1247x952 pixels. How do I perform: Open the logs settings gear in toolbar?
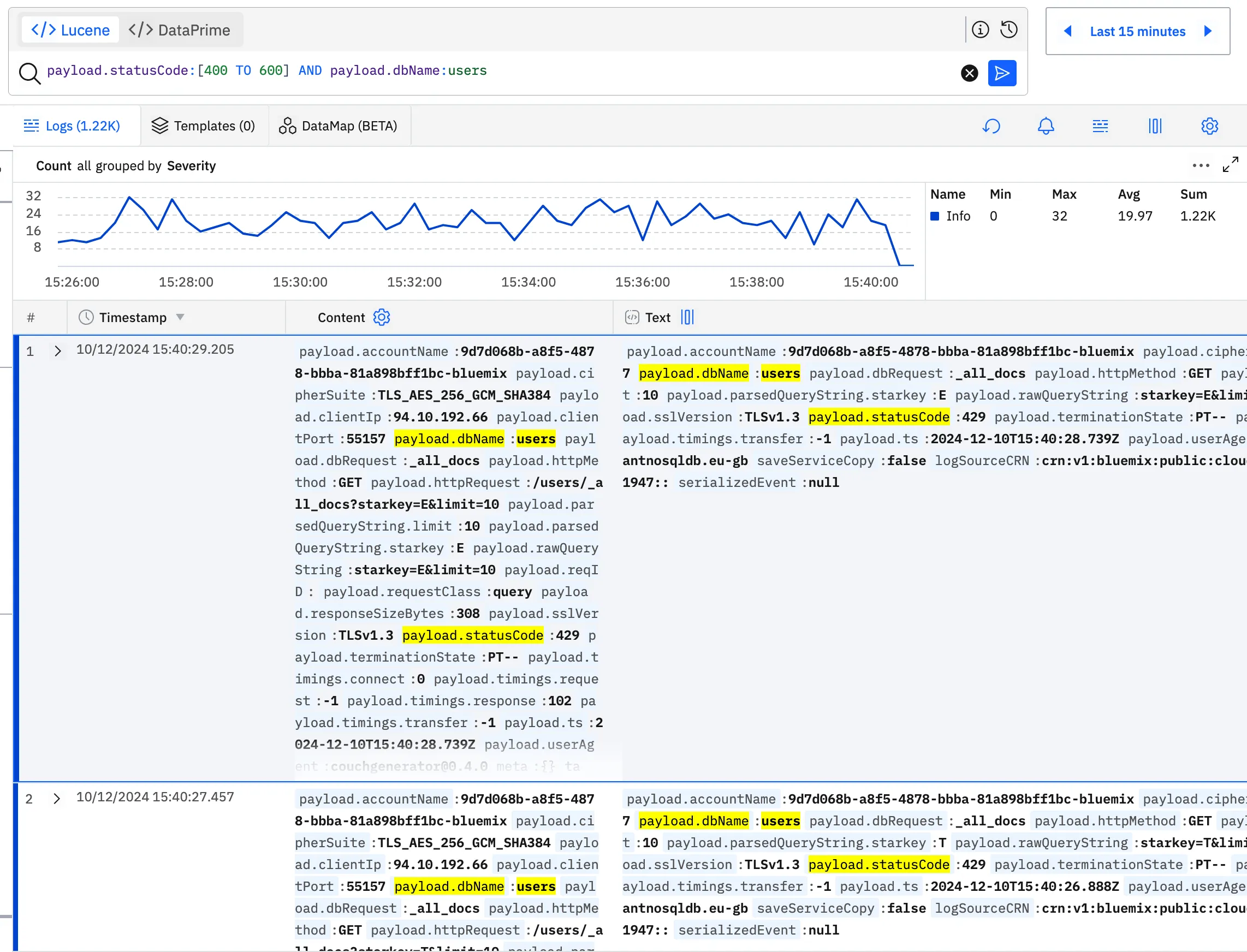tap(1209, 126)
